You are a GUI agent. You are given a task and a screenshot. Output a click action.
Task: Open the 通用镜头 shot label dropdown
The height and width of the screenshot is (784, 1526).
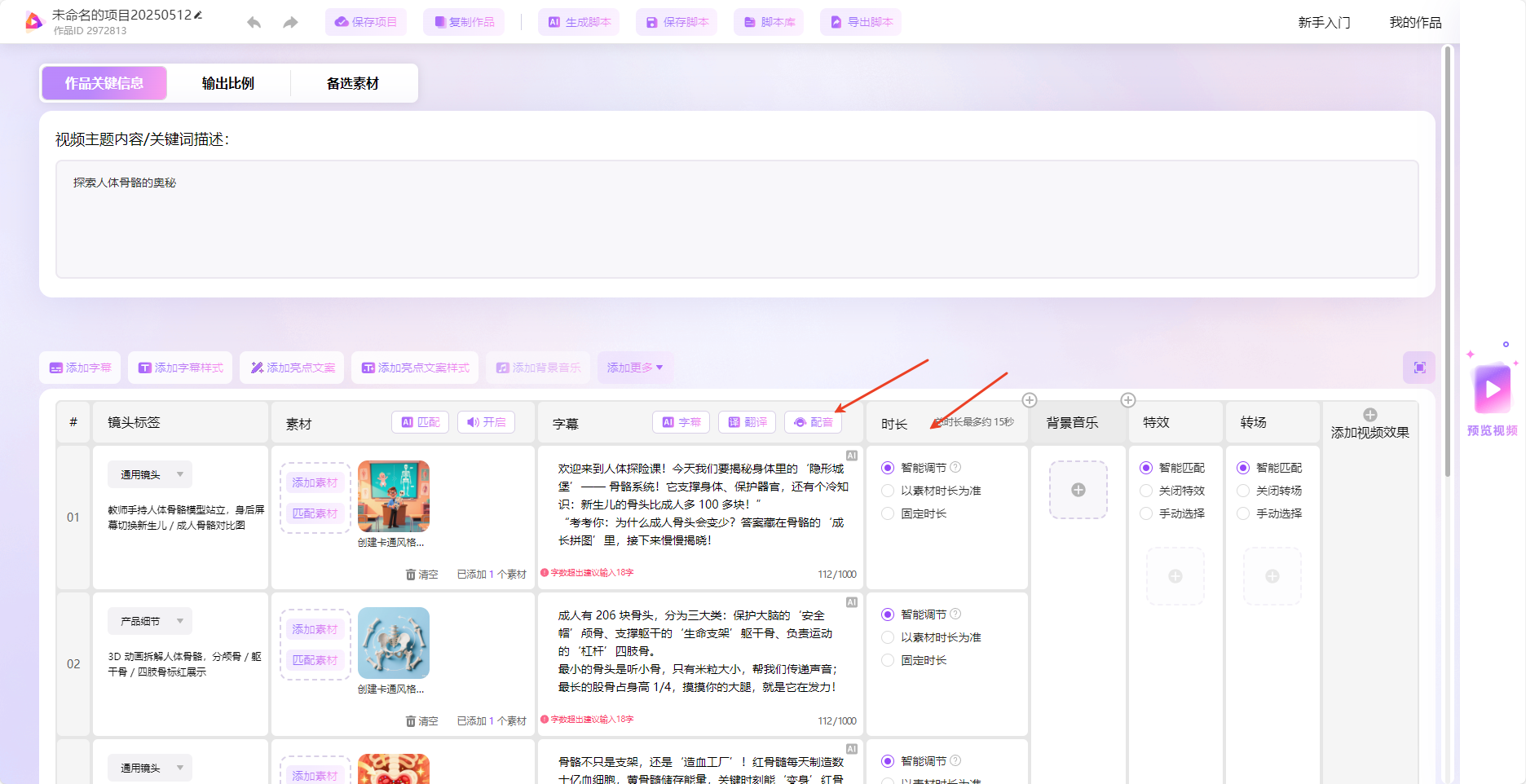[x=149, y=473]
